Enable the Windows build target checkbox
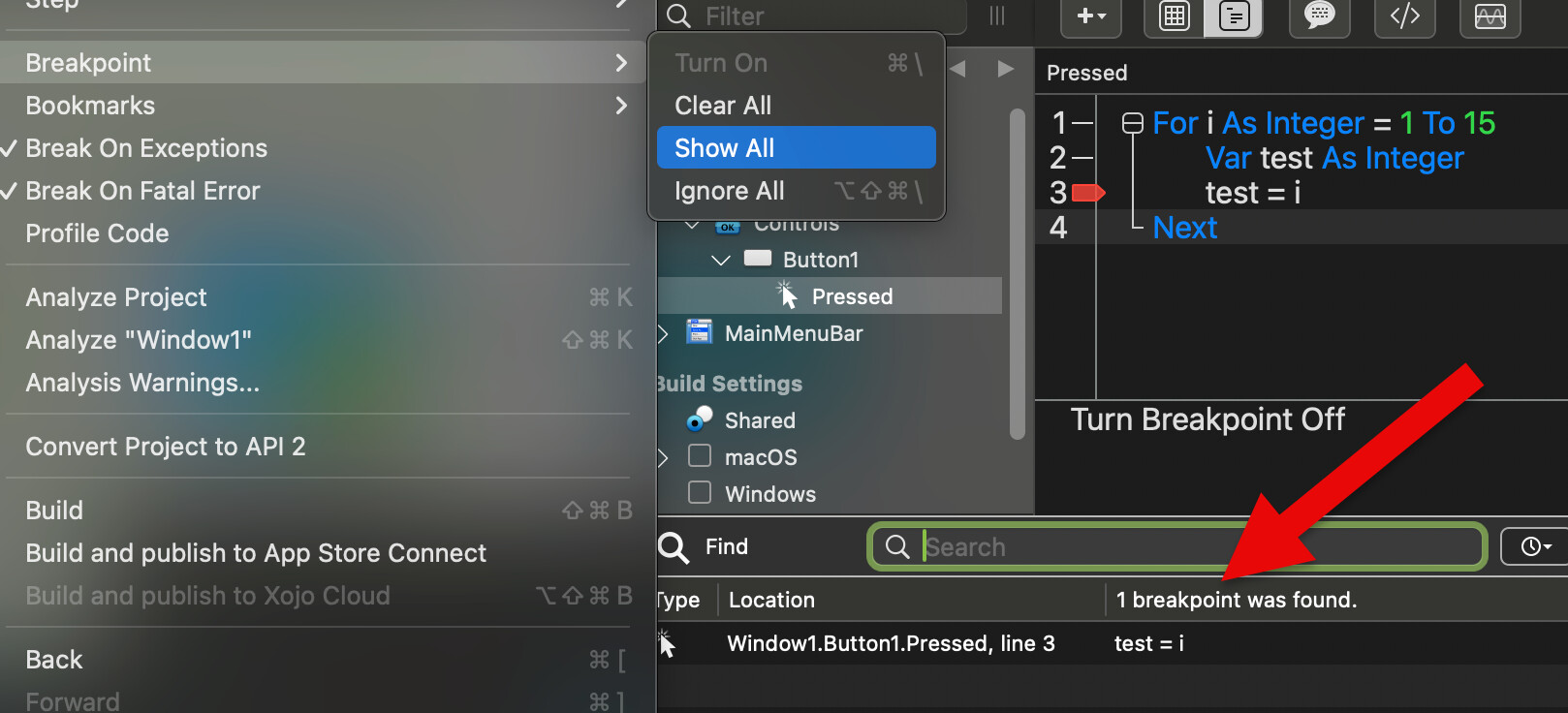Image resolution: width=1568 pixels, height=713 pixels. point(699,493)
